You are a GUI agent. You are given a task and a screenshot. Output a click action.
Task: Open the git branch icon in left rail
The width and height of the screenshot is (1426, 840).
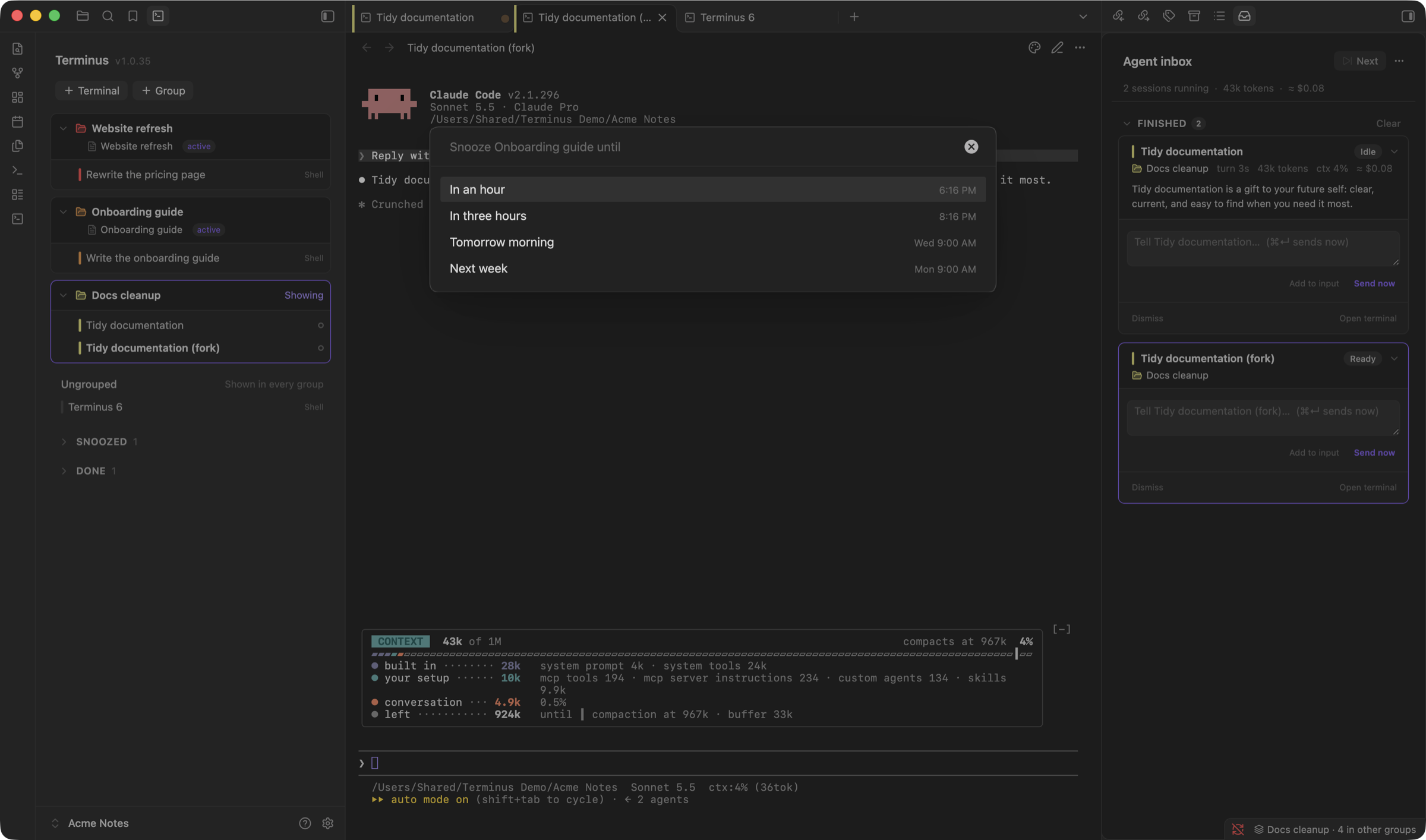tap(17, 73)
